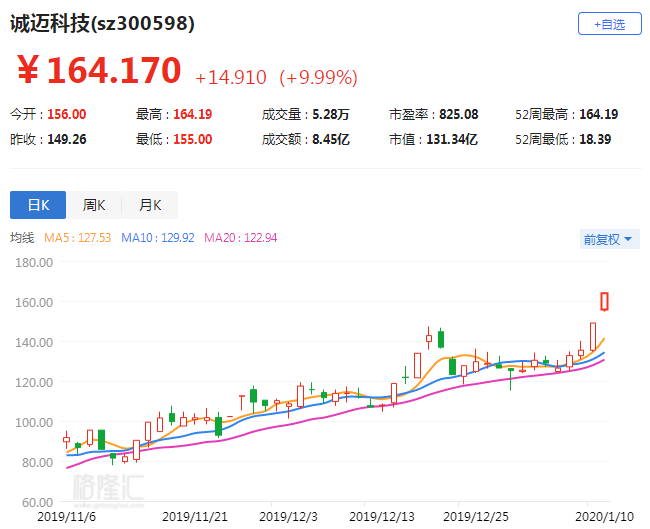Add stock to watchlist with +自选 button
The height and width of the screenshot is (529, 650).
609,24
